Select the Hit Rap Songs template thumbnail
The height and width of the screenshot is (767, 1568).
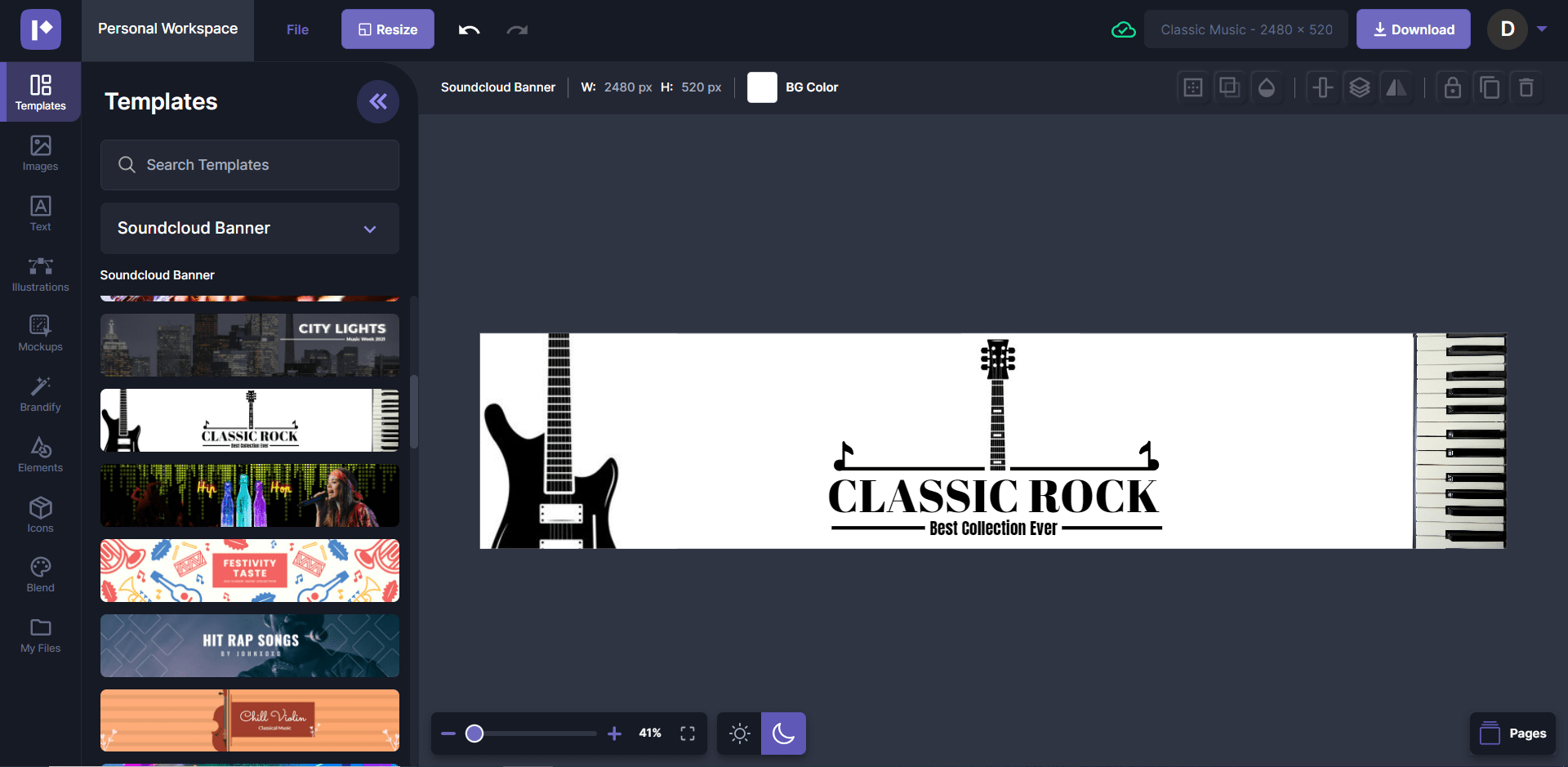(249, 645)
